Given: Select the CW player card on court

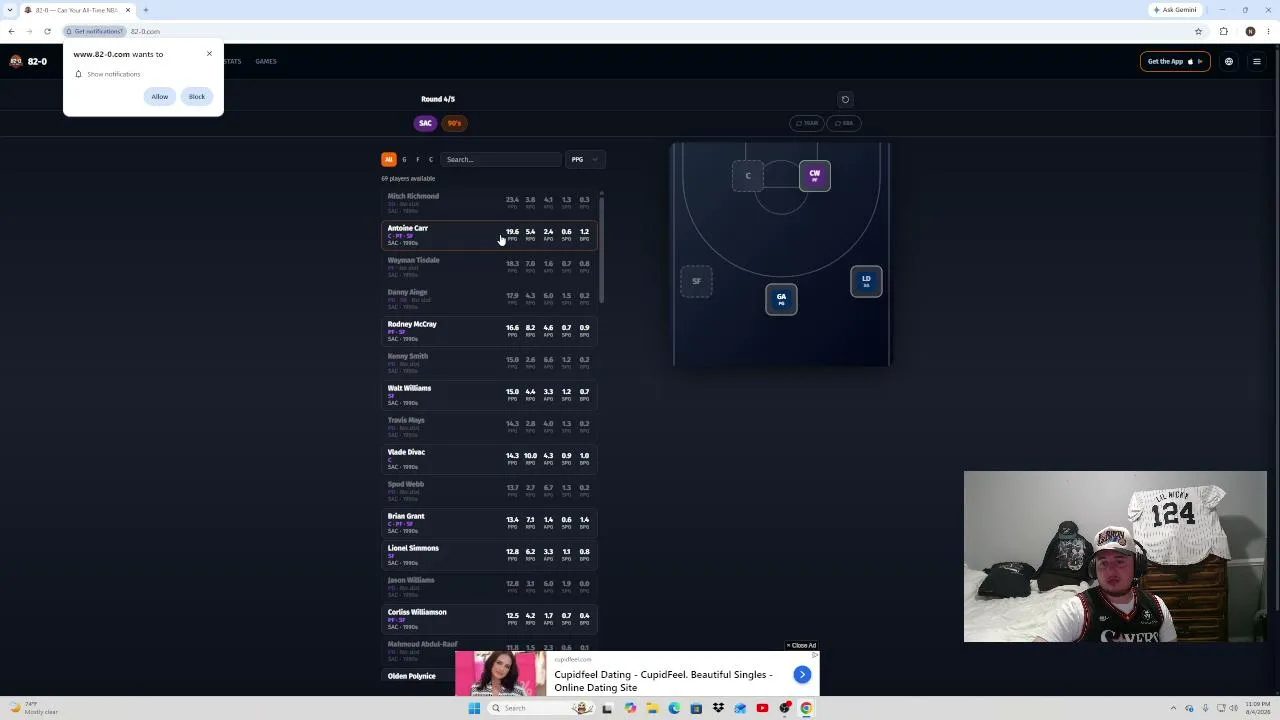Looking at the screenshot, I should [x=815, y=176].
